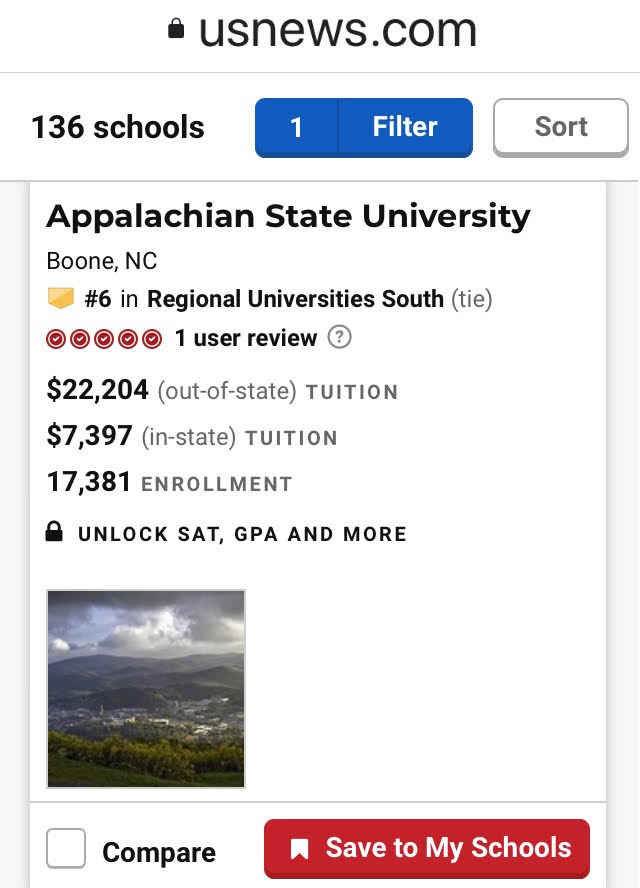Click the usnews.com address bar

[323, 30]
